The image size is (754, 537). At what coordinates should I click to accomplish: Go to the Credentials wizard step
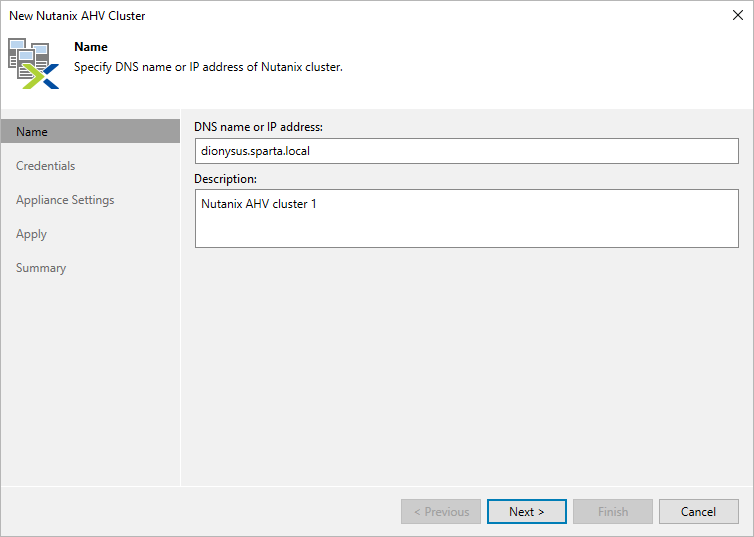pyautogui.click(x=46, y=166)
